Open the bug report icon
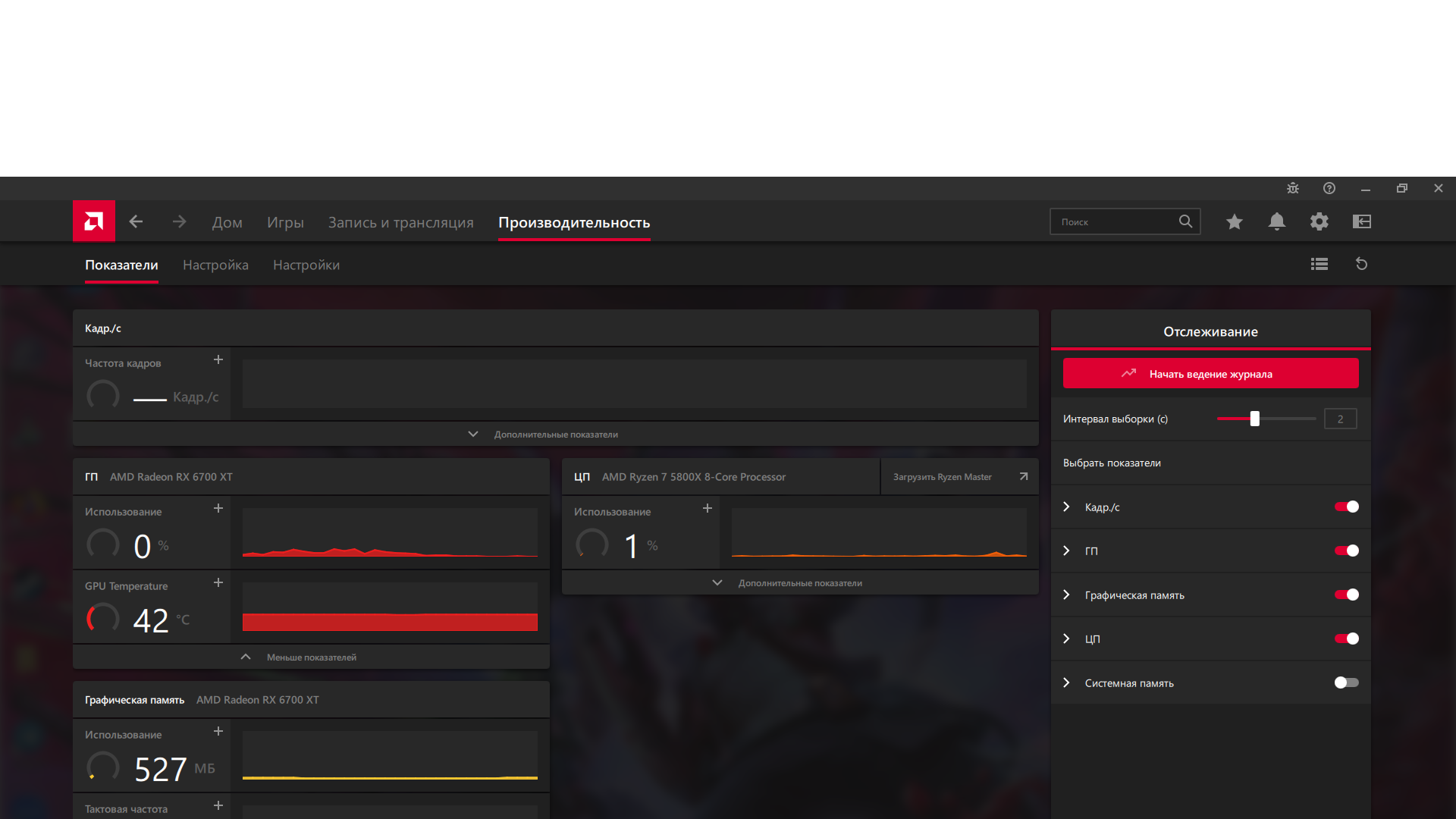Viewport: 1456px width, 819px height. (1293, 188)
